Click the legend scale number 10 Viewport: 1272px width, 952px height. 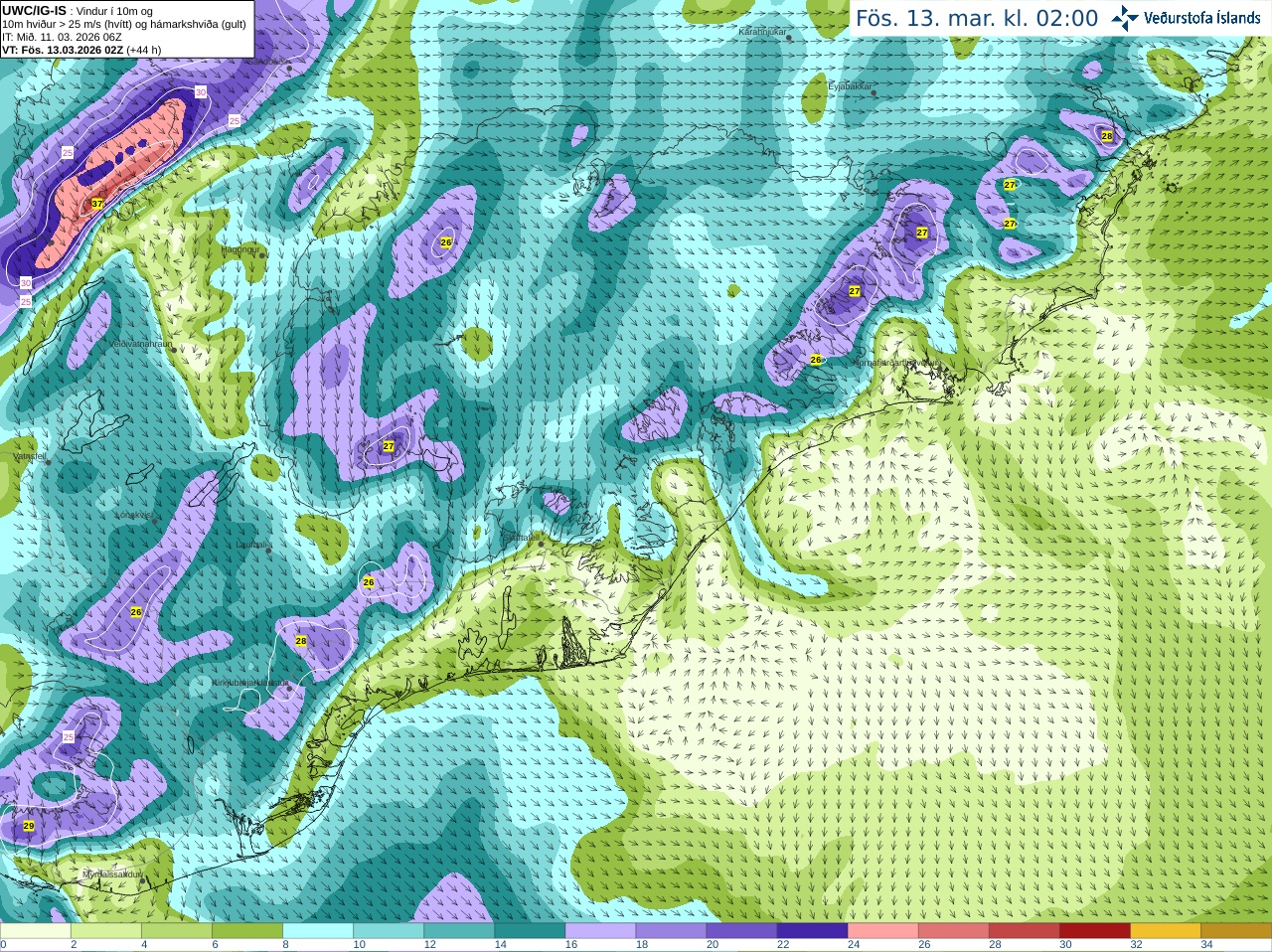point(360,945)
